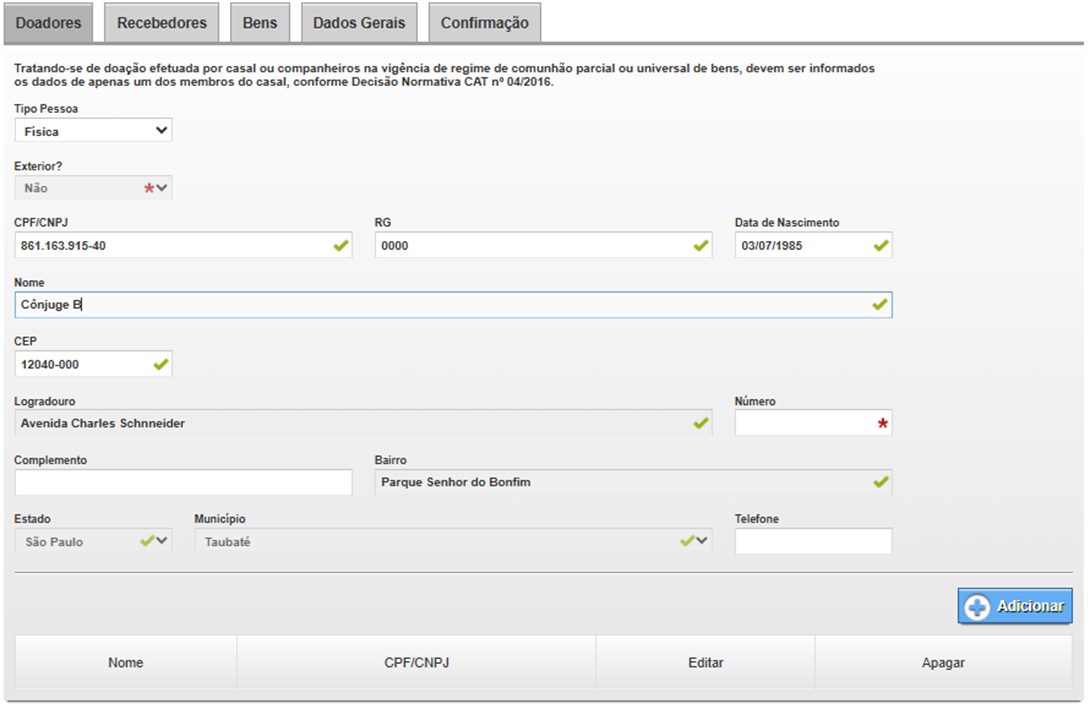Switch to the Recebedores tab
The image size is (1090, 709).
click(x=162, y=23)
